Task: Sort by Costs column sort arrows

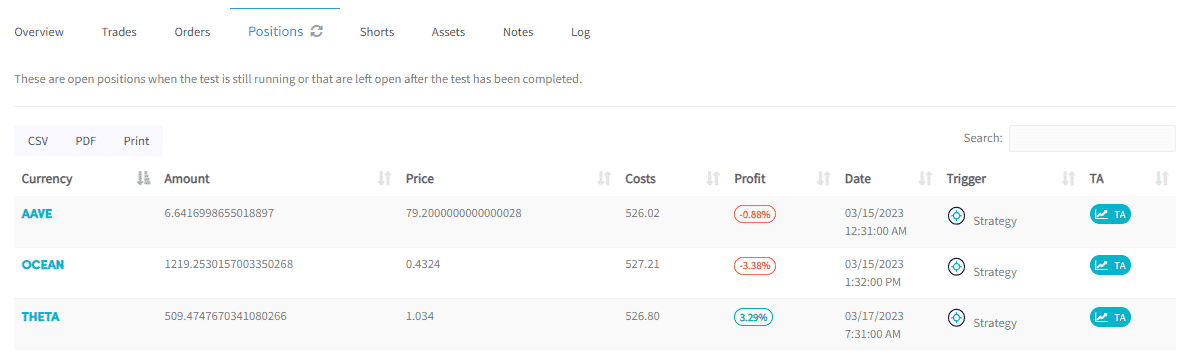Action: (713, 179)
